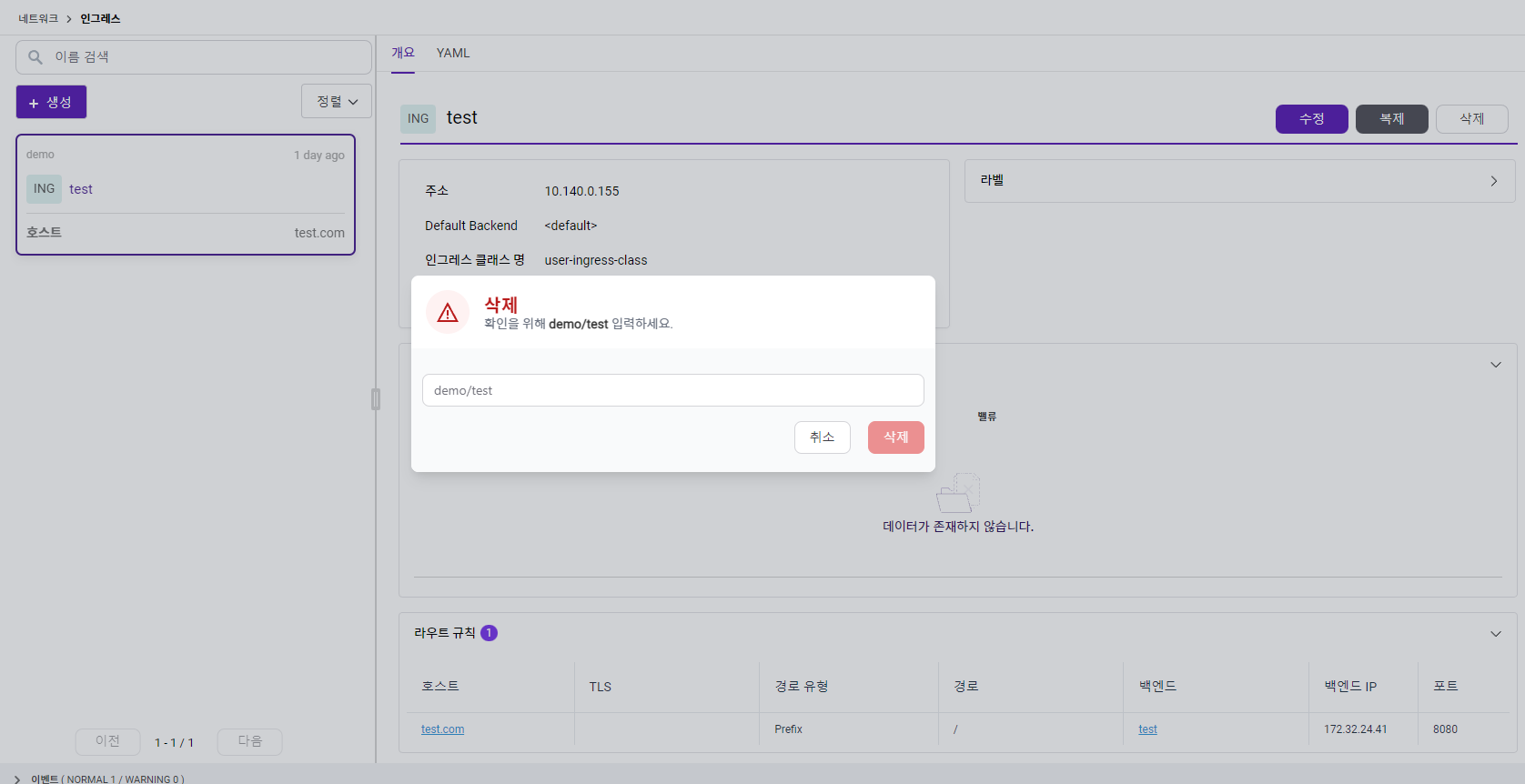The image size is (1525, 784).
Task: Click the 데이터가 존재하지 않습니다 message
Action: pos(958,527)
